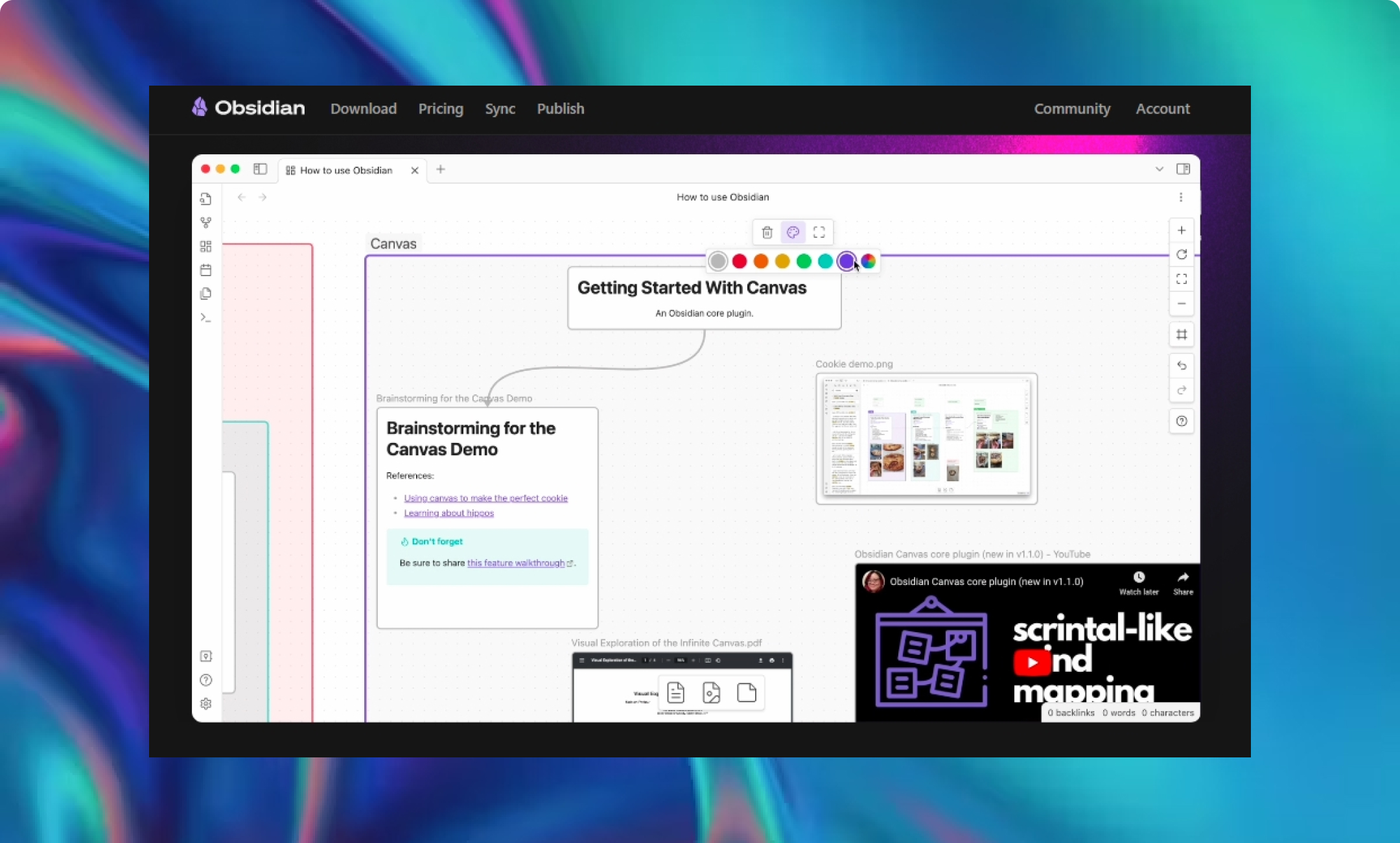Open the tab list dropdown chevron
Viewport: 1400px width, 843px height.
point(1159,169)
